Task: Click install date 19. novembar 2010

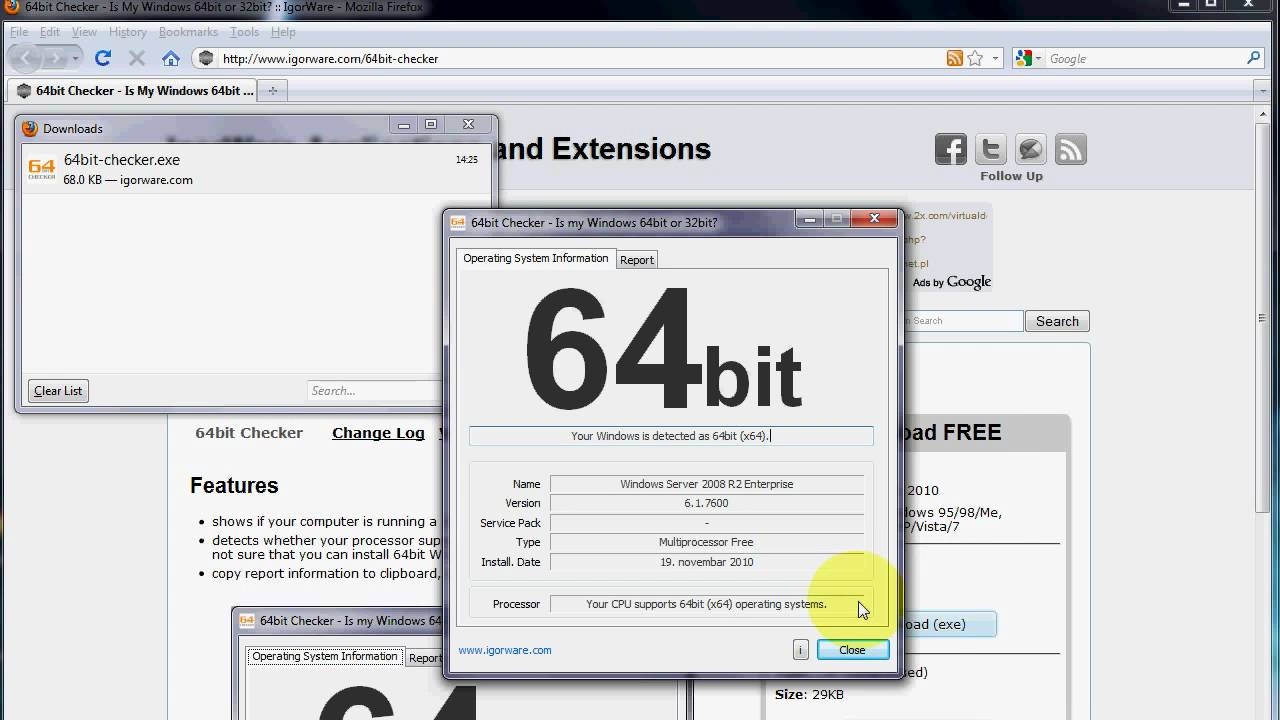Action: pos(706,562)
